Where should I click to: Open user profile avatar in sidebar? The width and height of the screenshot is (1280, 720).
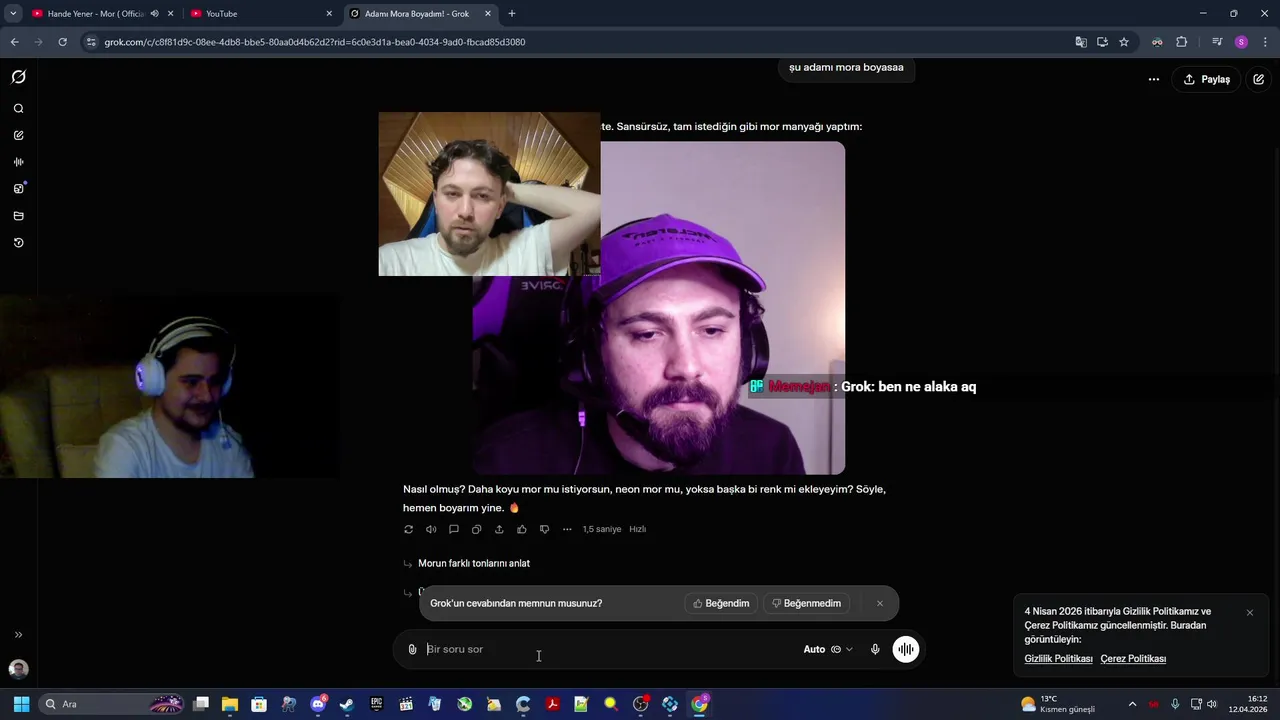[18, 669]
